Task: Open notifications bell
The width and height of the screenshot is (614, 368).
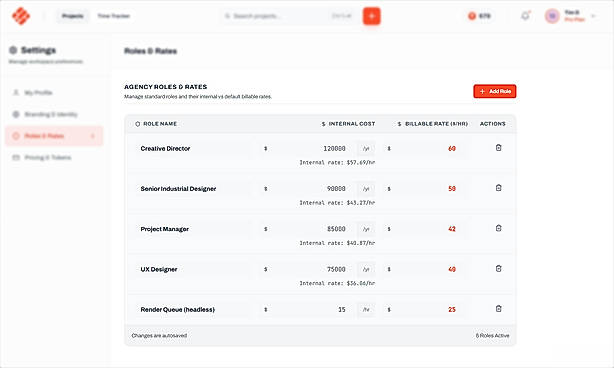Action: pyautogui.click(x=525, y=16)
